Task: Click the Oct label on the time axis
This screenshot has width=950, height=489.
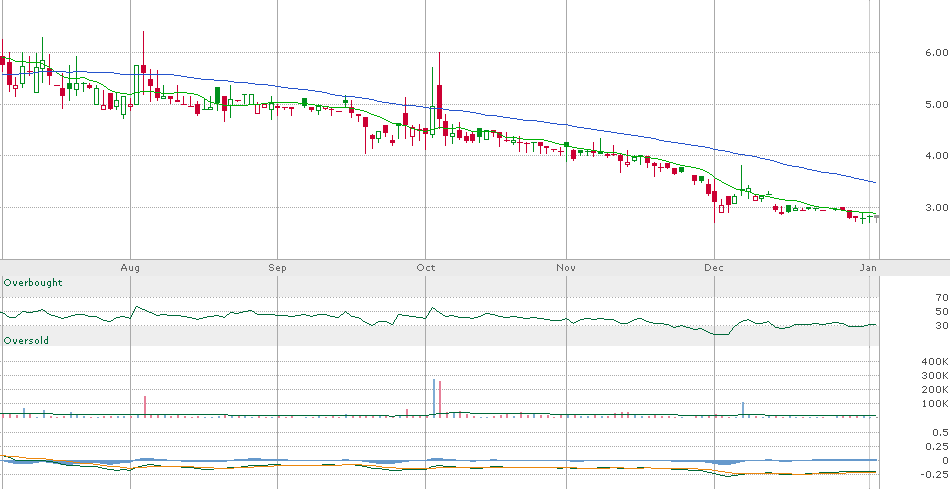Action: pyautogui.click(x=426, y=268)
